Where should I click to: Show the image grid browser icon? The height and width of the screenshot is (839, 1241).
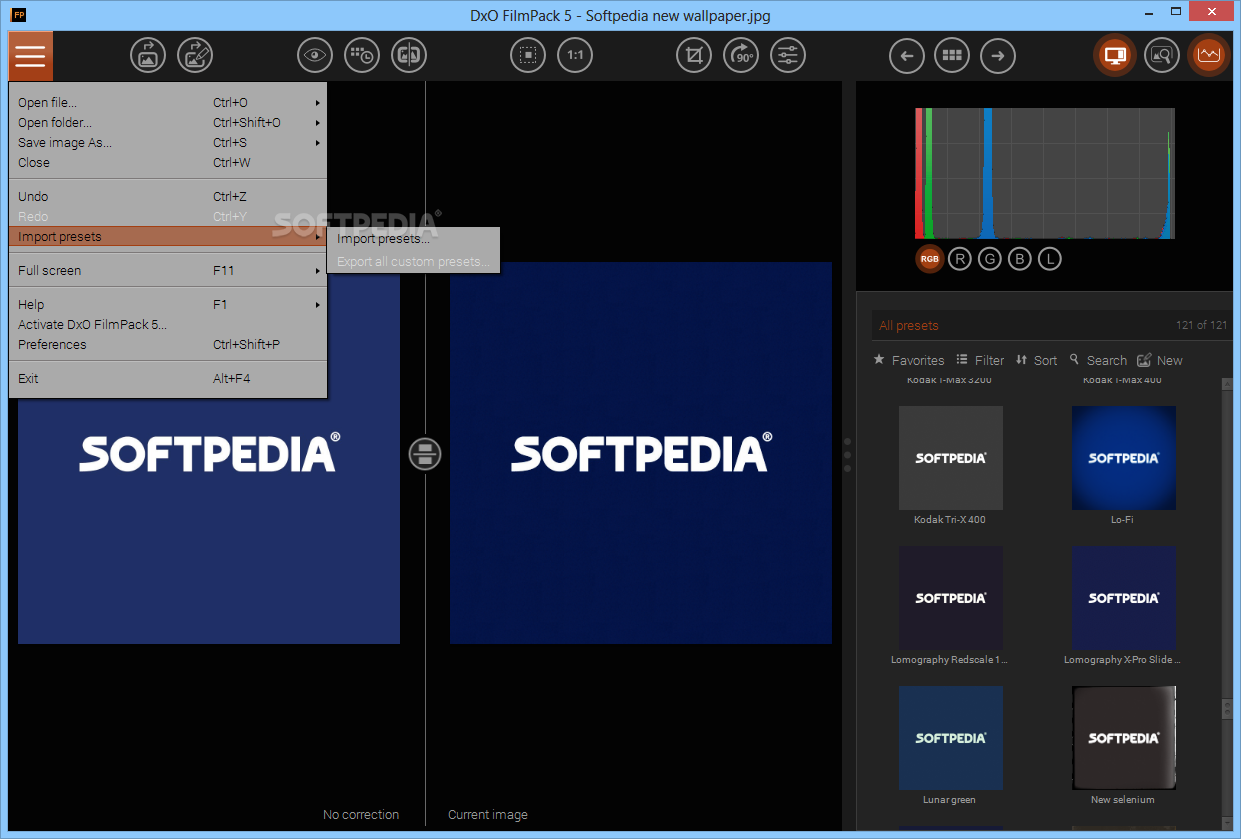point(952,55)
